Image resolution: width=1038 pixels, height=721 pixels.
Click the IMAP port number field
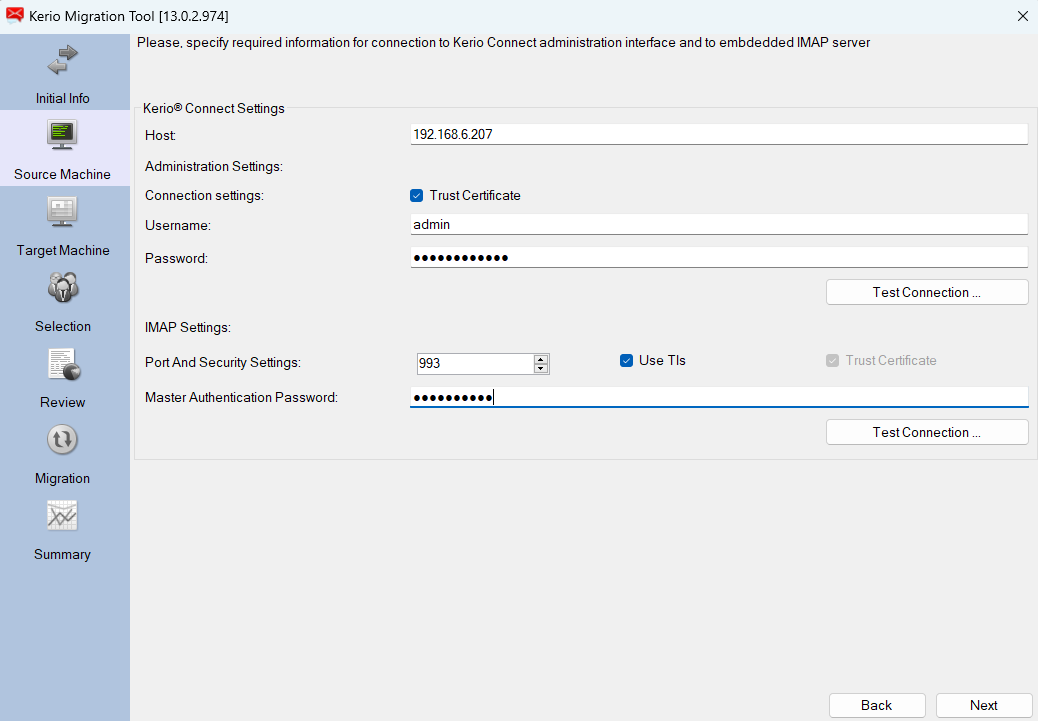(475, 363)
